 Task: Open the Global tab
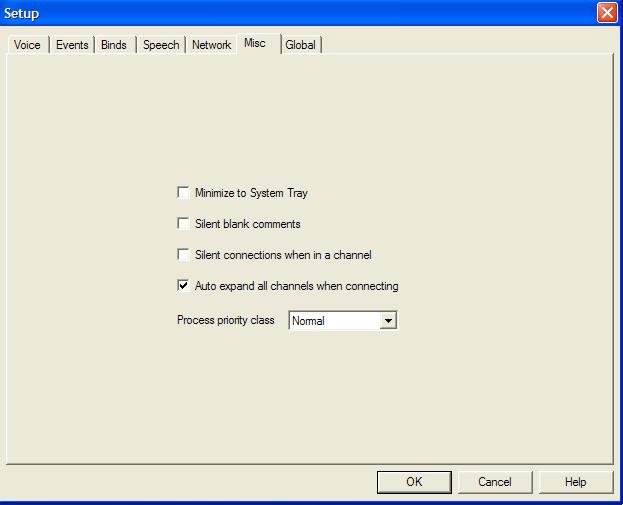point(300,45)
